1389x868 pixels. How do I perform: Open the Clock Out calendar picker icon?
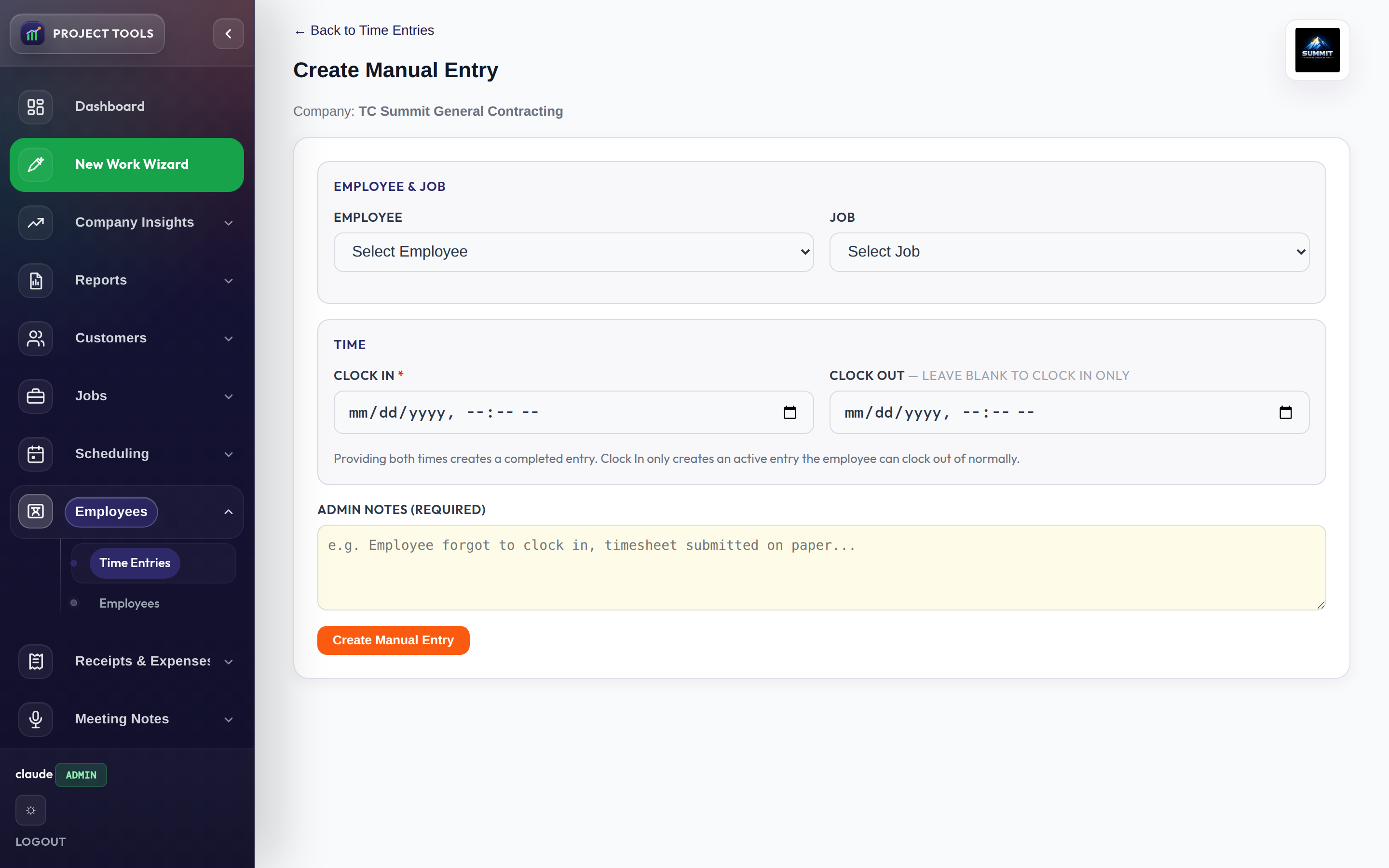[x=1286, y=412]
